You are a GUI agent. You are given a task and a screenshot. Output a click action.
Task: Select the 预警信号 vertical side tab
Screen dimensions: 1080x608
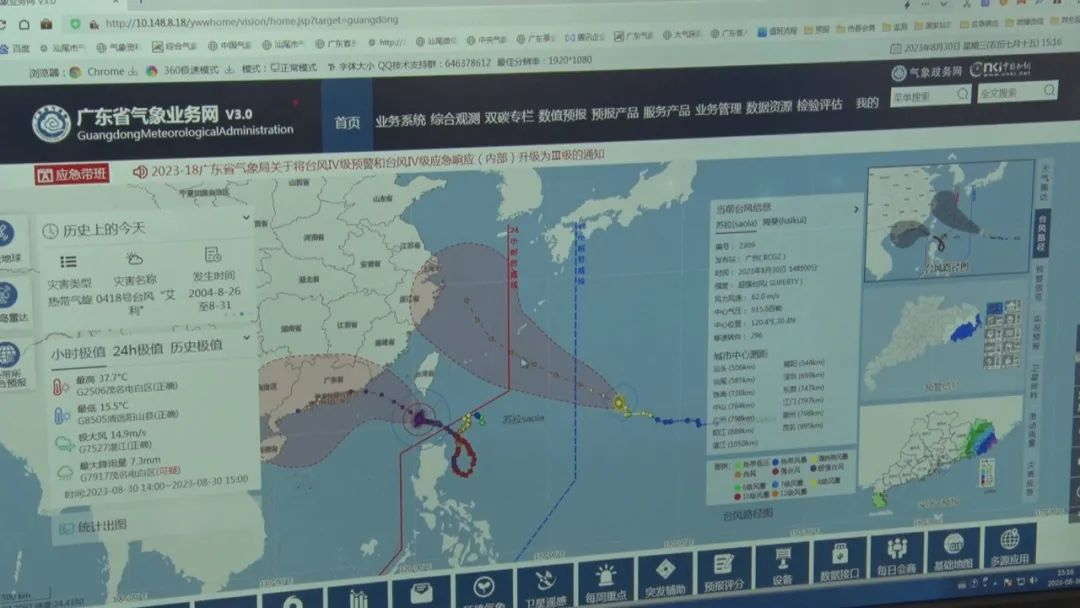(x=1039, y=283)
